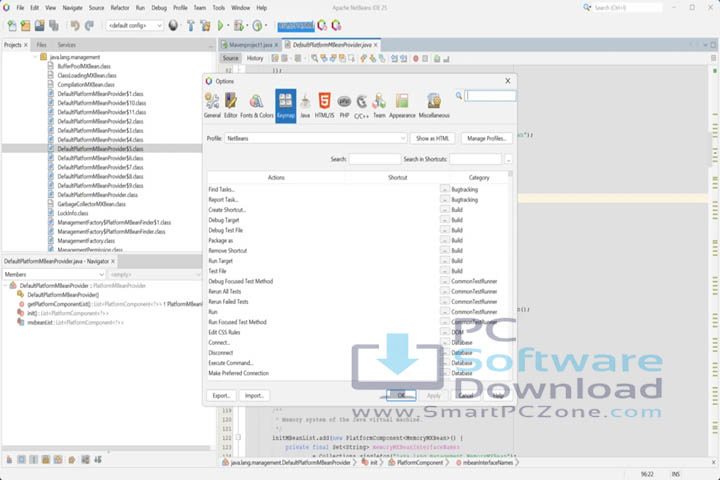Screen dimensions: 720x480
Task: Open the empty filter dropdown in Navigator
Action: click(x=154, y=274)
